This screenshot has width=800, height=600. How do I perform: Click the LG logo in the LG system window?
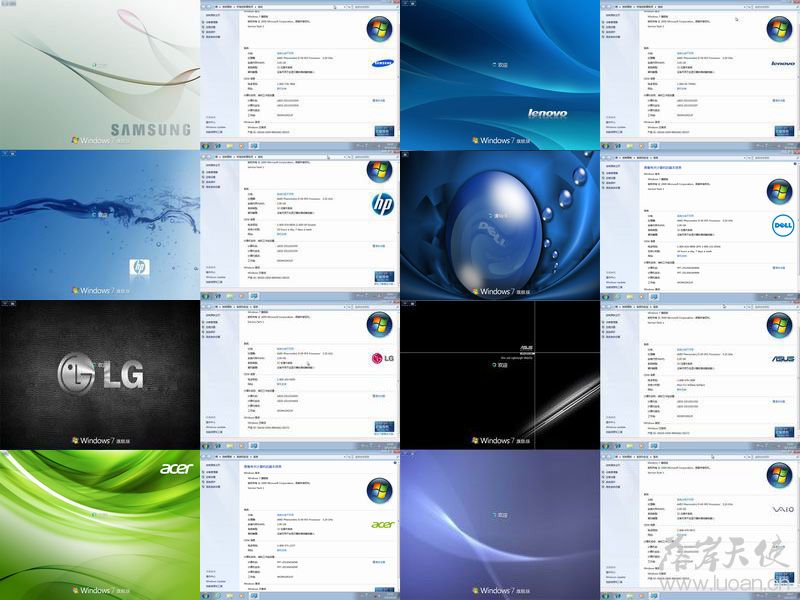383,358
